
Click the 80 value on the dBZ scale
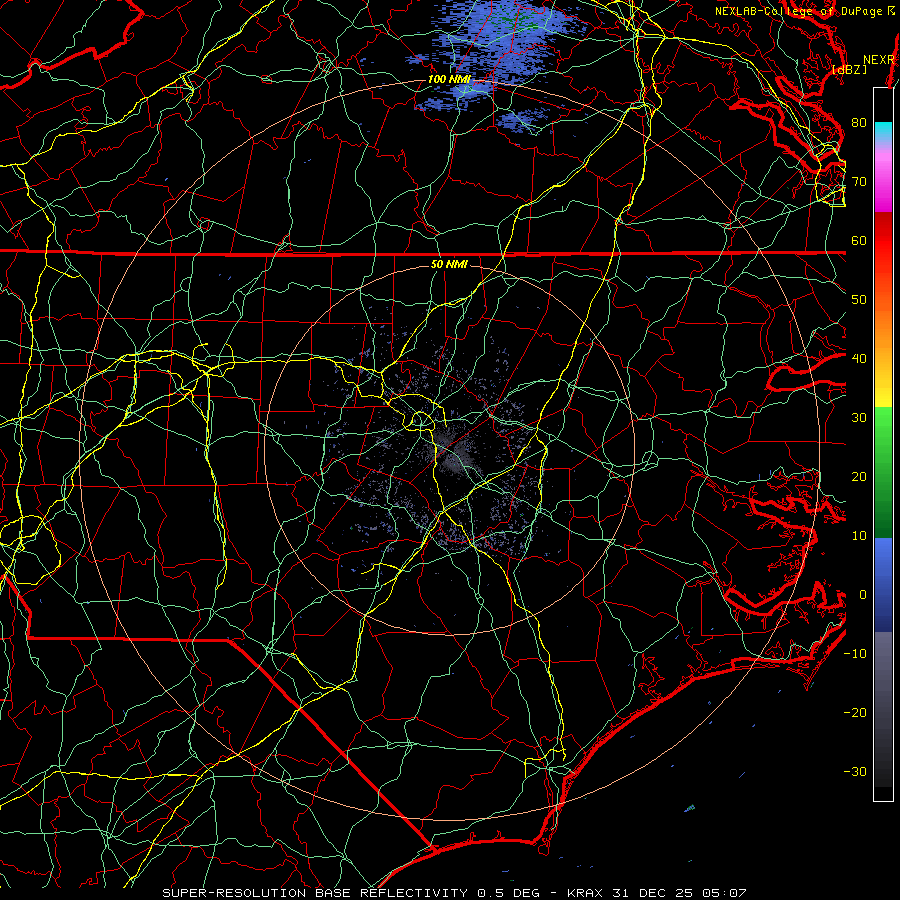point(859,122)
